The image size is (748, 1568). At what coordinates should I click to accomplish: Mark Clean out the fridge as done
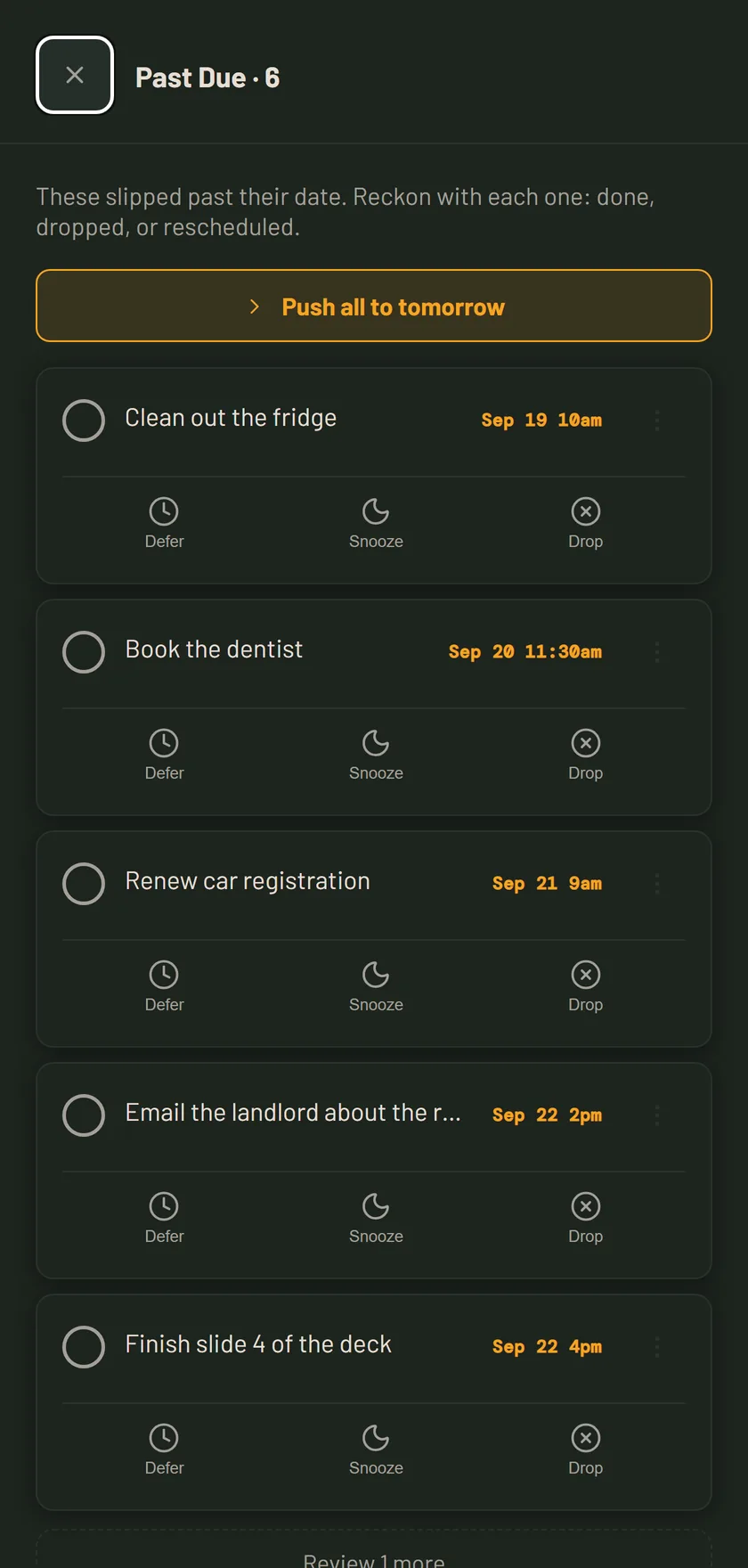(x=84, y=421)
